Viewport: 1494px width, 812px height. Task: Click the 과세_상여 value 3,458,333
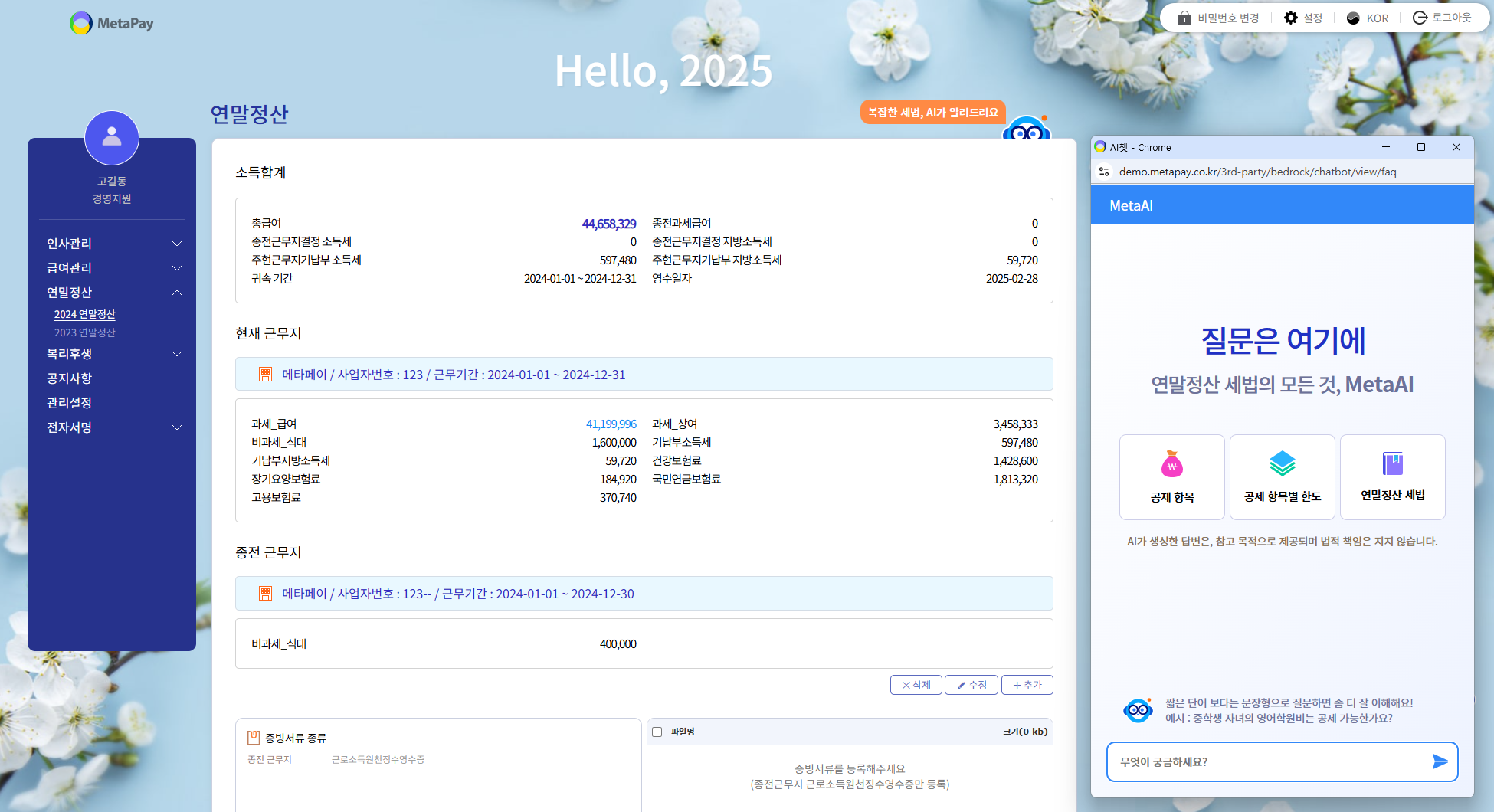[x=1016, y=424]
